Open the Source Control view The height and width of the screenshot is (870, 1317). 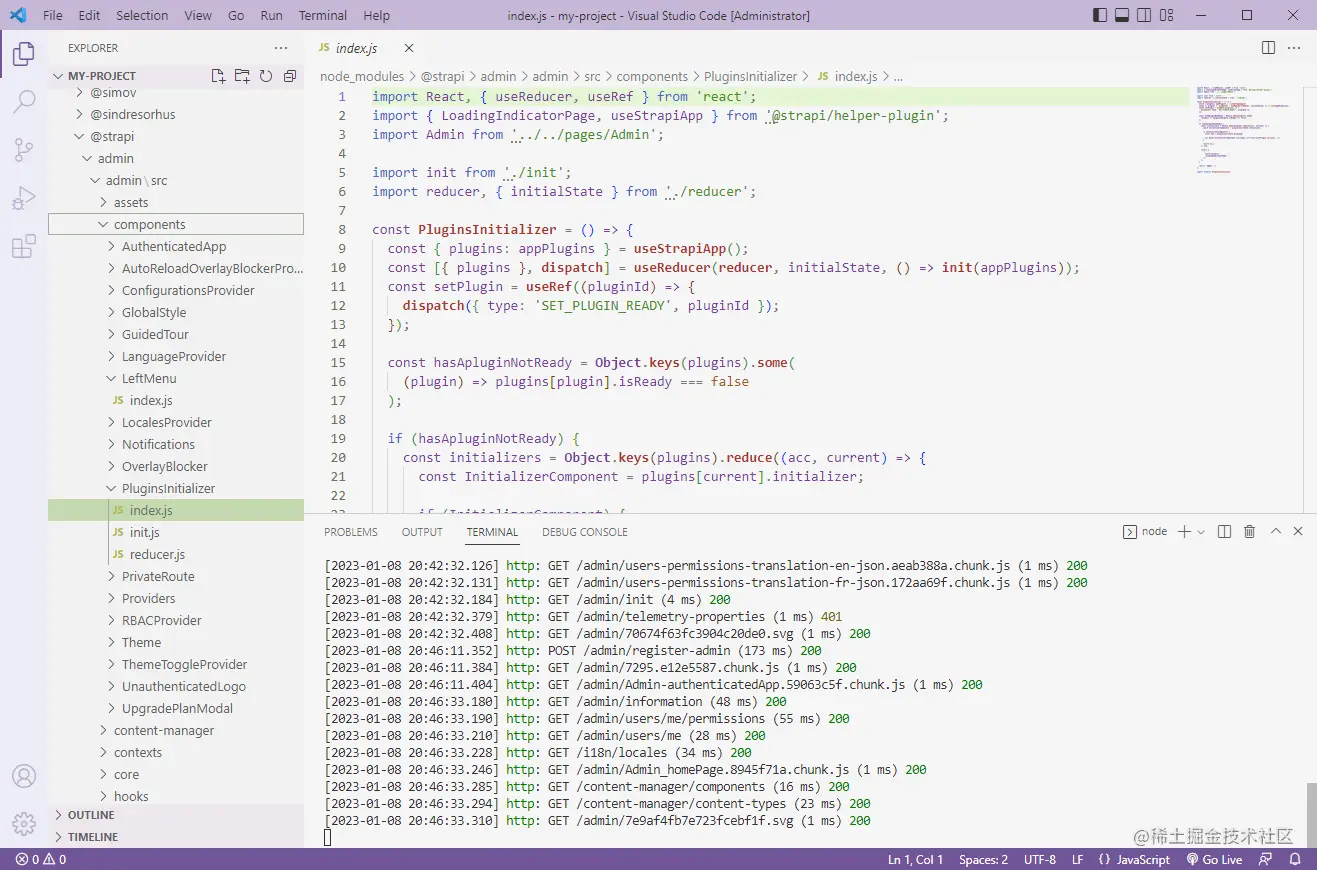pos(24,150)
